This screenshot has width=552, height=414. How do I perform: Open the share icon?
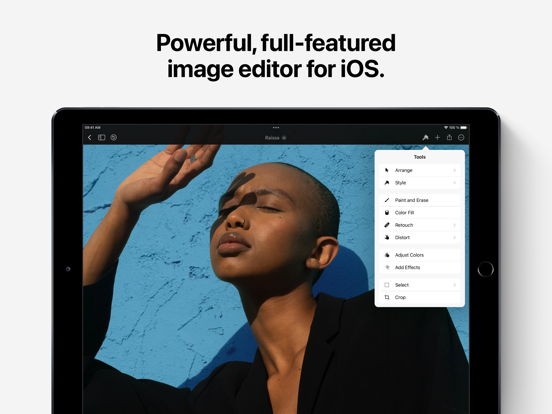(x=449, y=137)
